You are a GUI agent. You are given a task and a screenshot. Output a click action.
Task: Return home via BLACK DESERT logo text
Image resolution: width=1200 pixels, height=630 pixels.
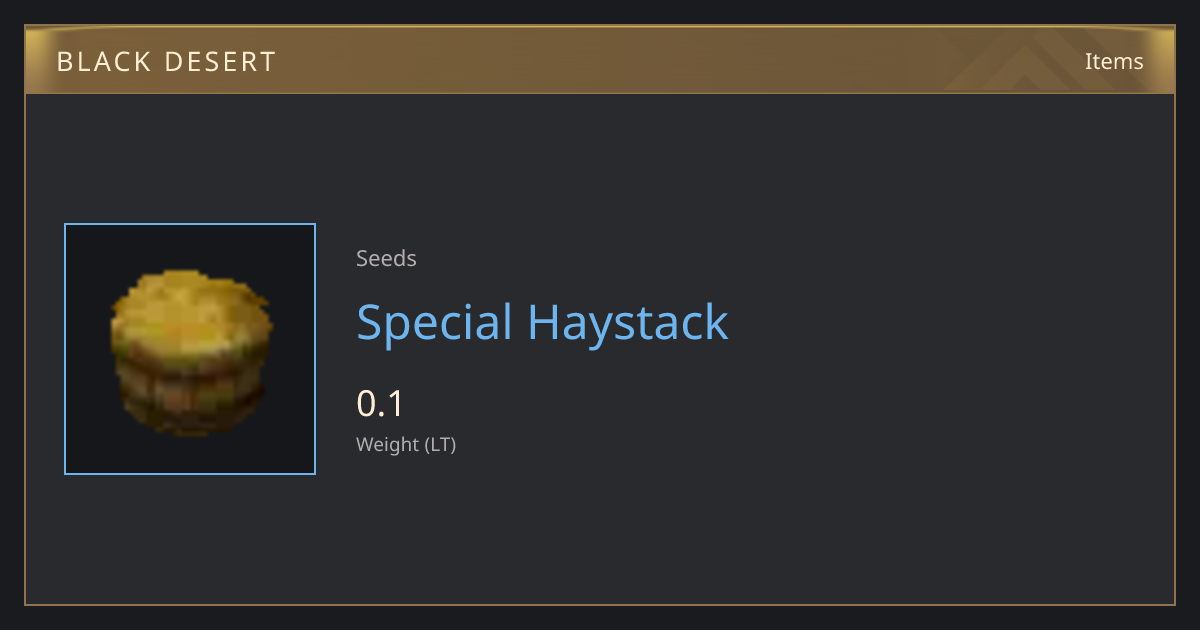coord(166,62)
